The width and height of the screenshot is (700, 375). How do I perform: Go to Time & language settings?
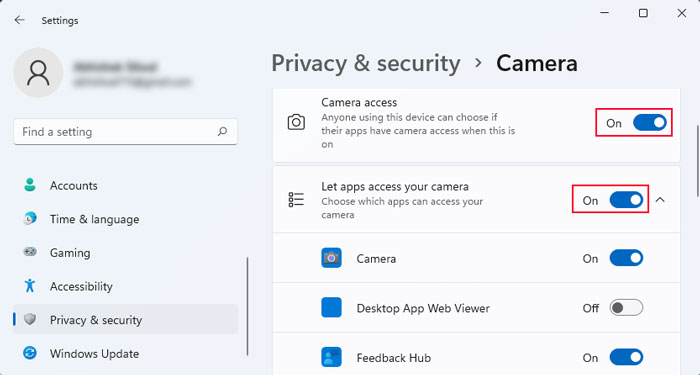click(125, 219)
